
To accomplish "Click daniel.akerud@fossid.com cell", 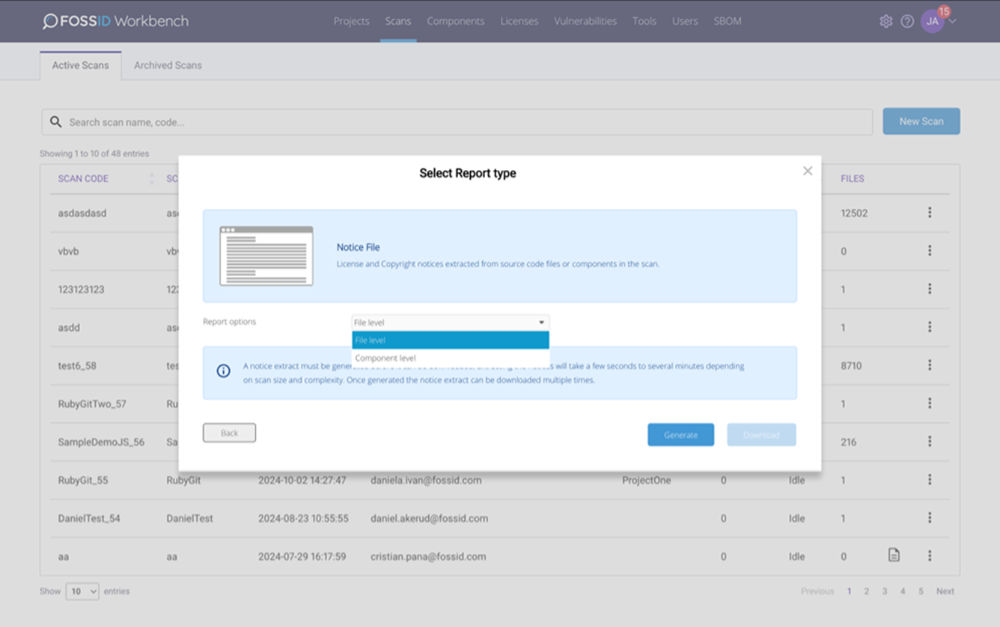I will point(429,519).
